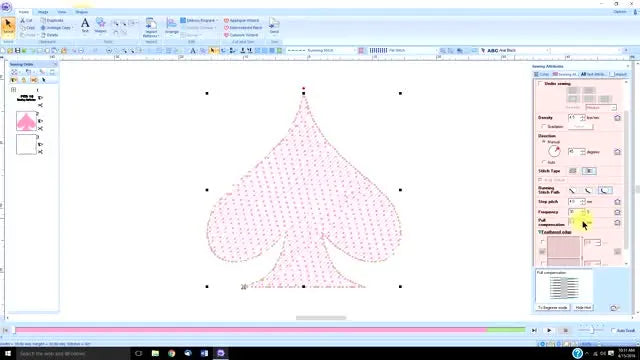Select the third Running Stitch Path option
This screenshot has width=640, height=360.
tap(605, 191)
